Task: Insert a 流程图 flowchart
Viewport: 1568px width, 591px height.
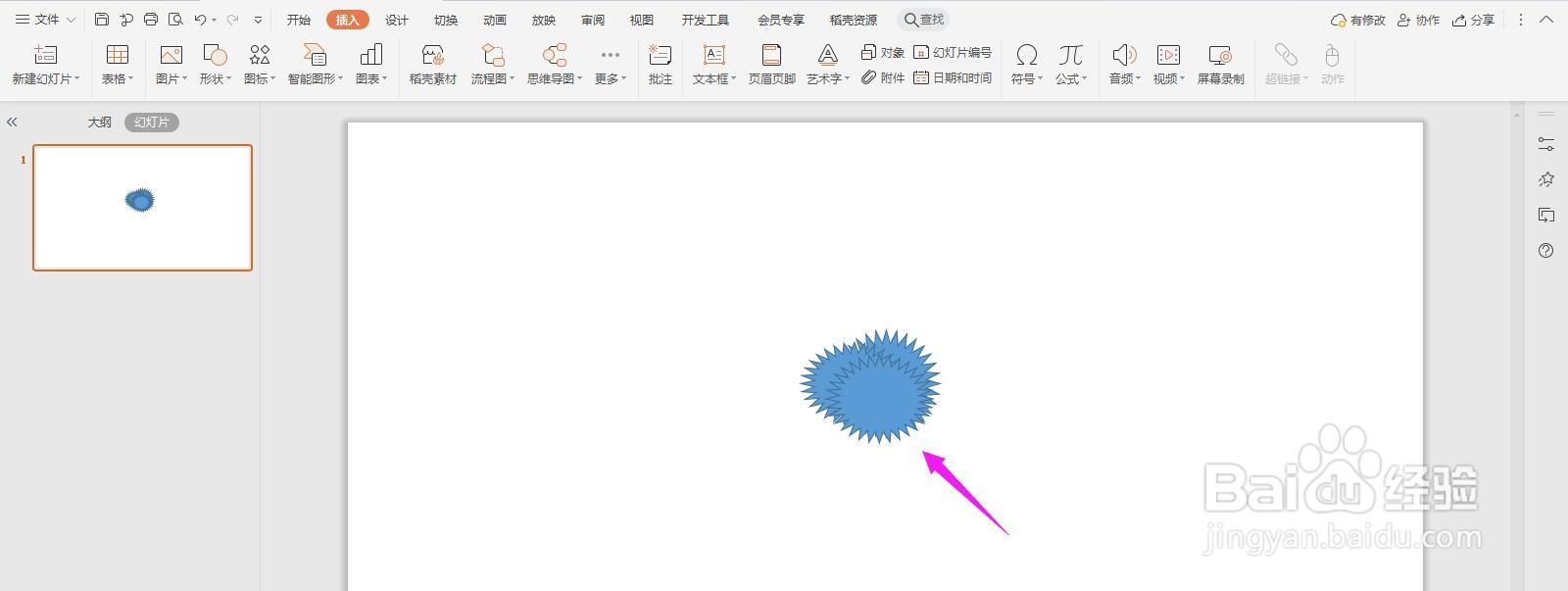Action: [x=492, y=65]
